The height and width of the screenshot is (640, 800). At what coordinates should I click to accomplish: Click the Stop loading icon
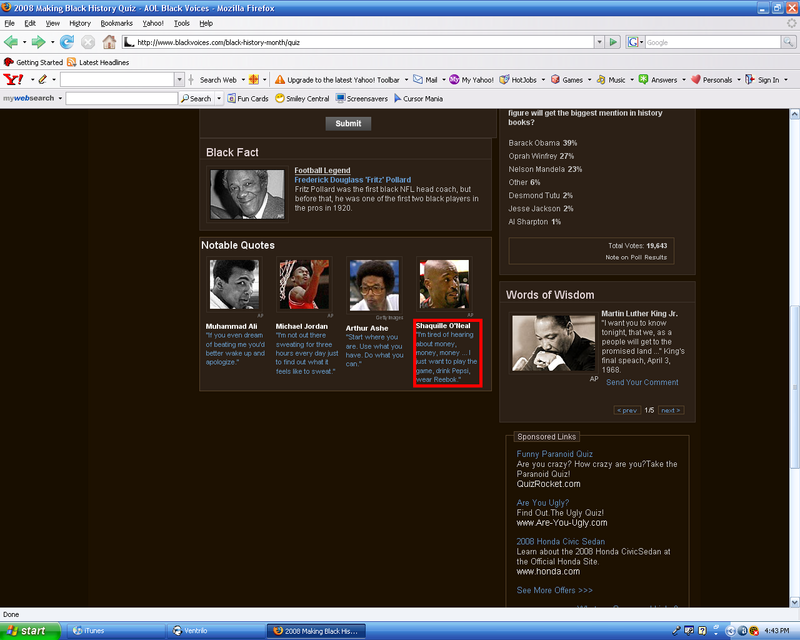pyautogui.click(x=88, y=42)
